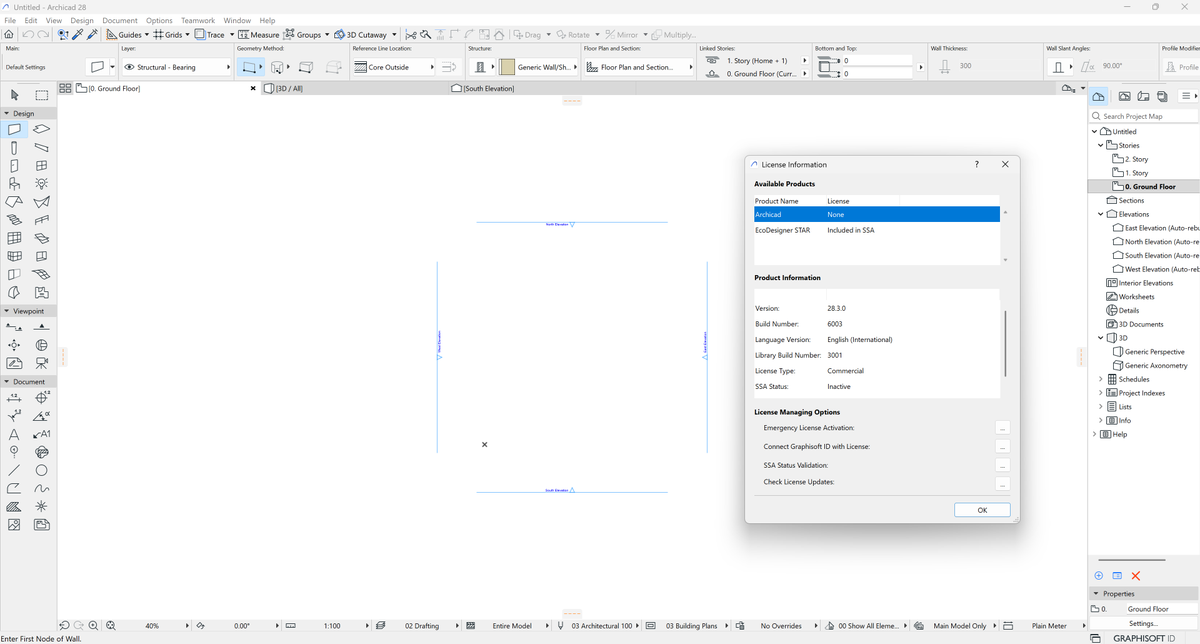Select the Door tool
1200x644 pixels.
[13, 165]
